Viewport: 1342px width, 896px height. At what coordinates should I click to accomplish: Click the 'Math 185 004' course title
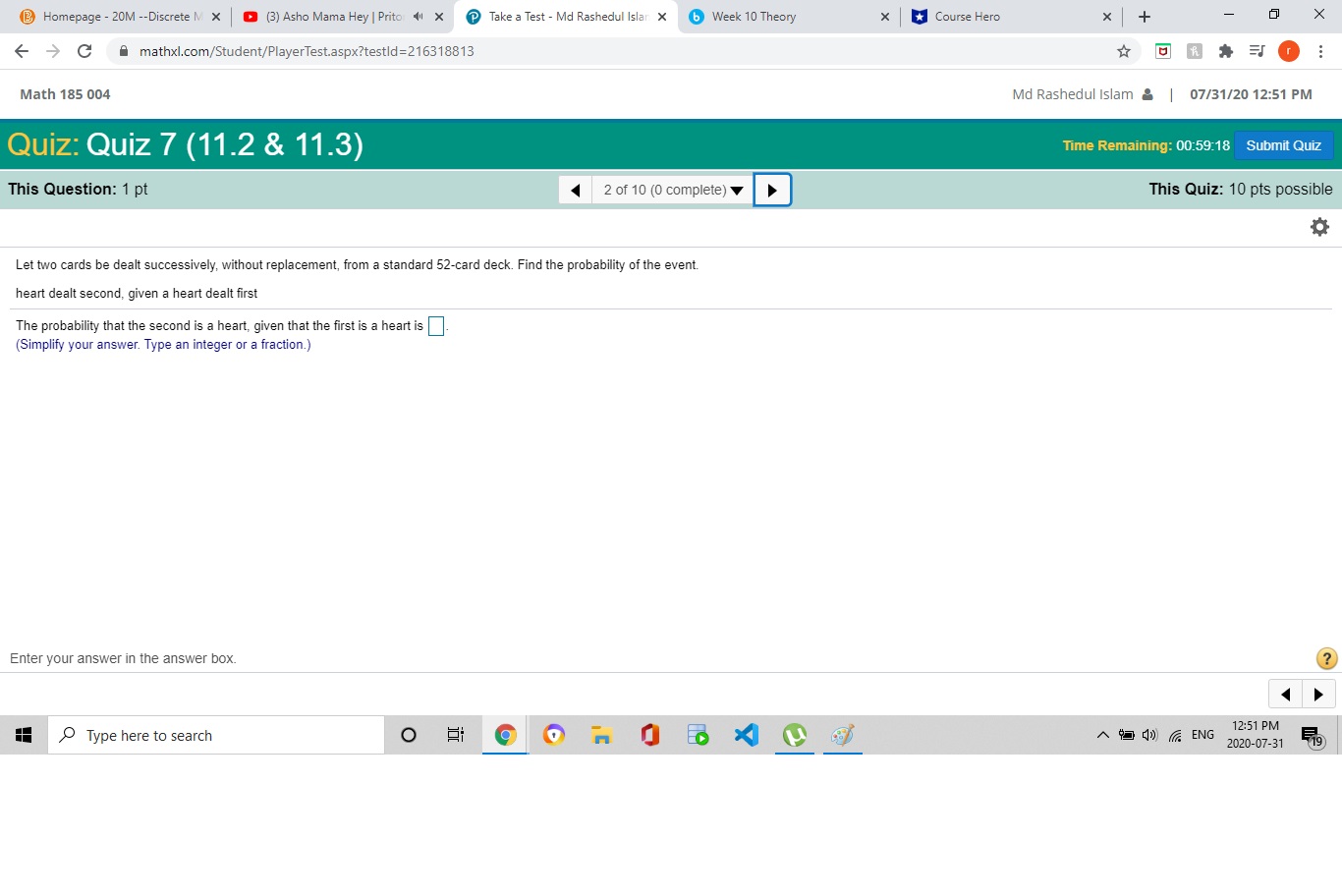65,94
